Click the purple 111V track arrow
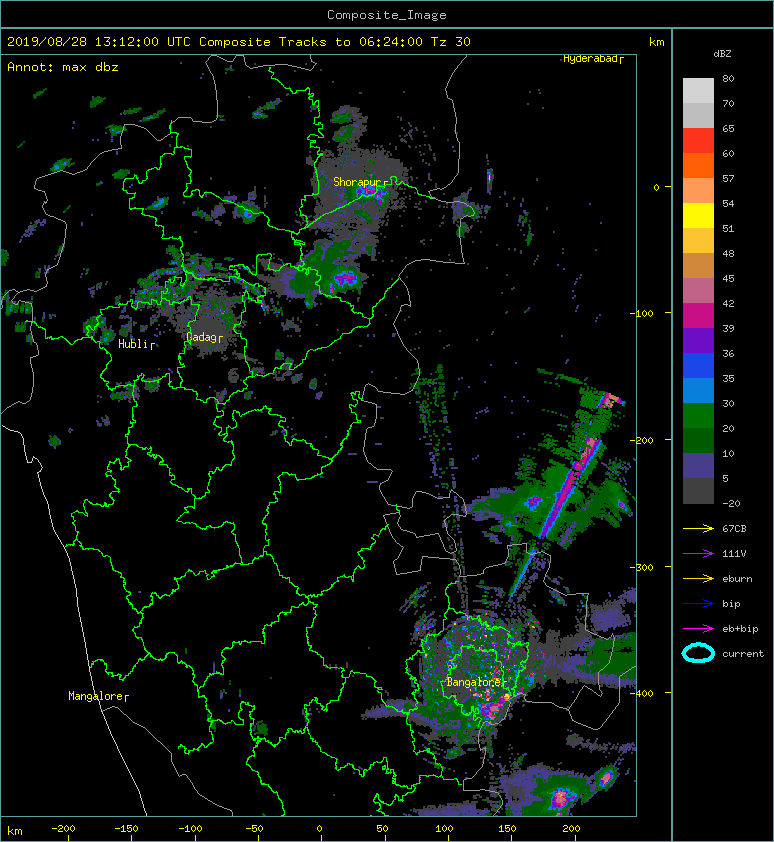Viewport: 774px width, 842px height. coord(698,554)
